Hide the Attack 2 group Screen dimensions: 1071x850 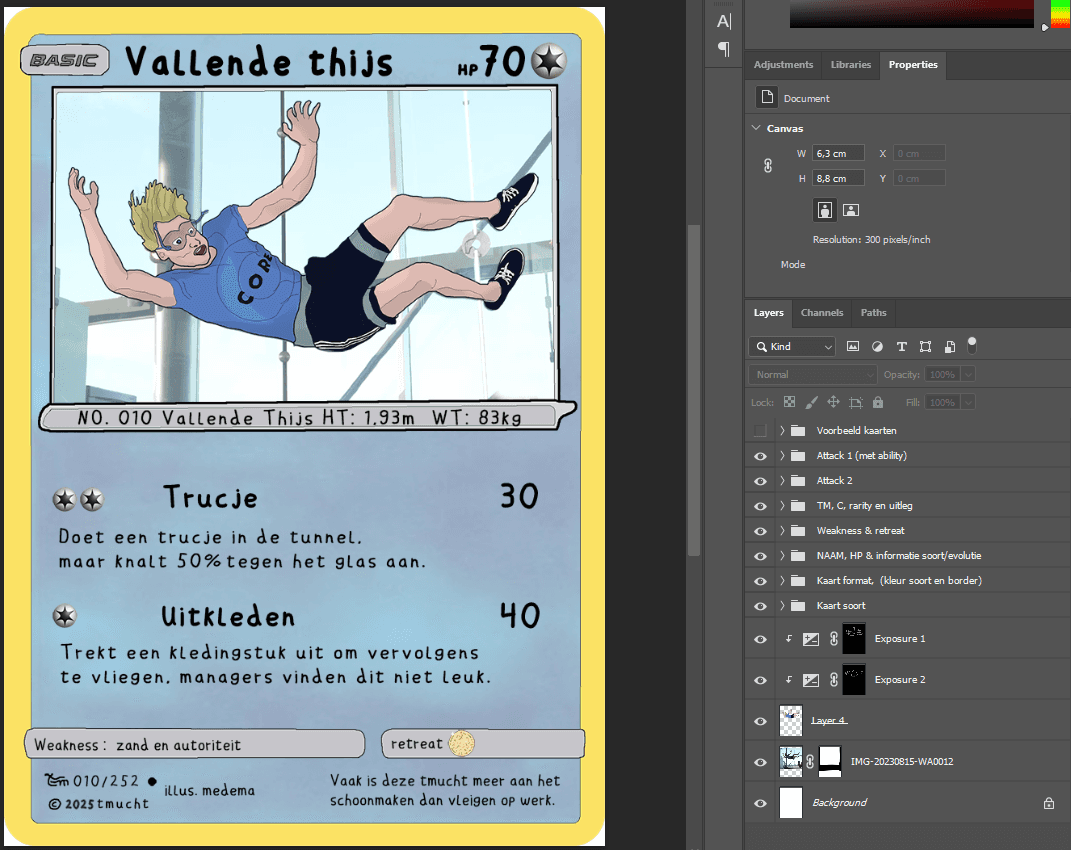(x=760, y=481)
